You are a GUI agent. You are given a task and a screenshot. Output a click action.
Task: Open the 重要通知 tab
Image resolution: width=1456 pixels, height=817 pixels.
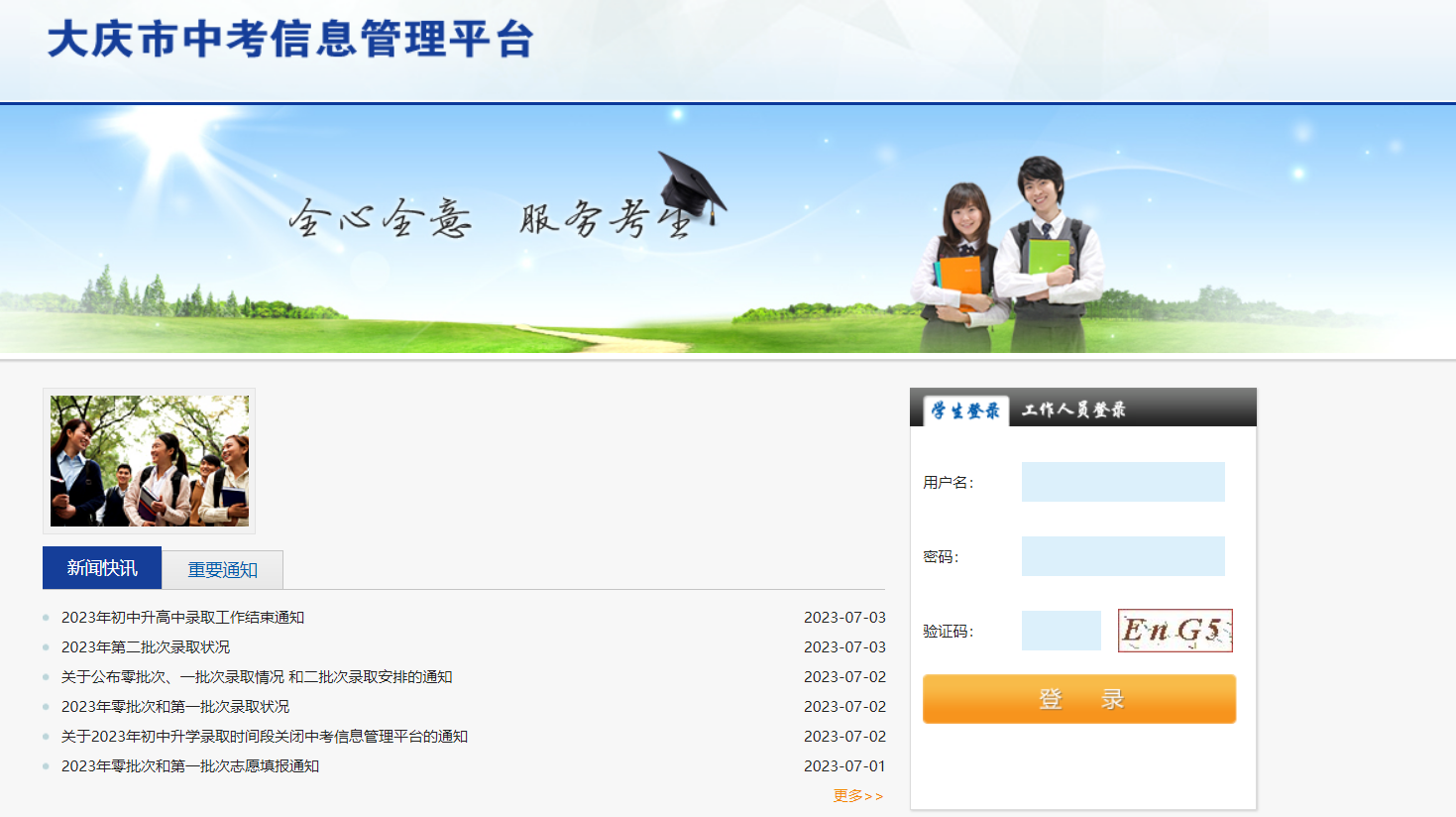(223, 570)
